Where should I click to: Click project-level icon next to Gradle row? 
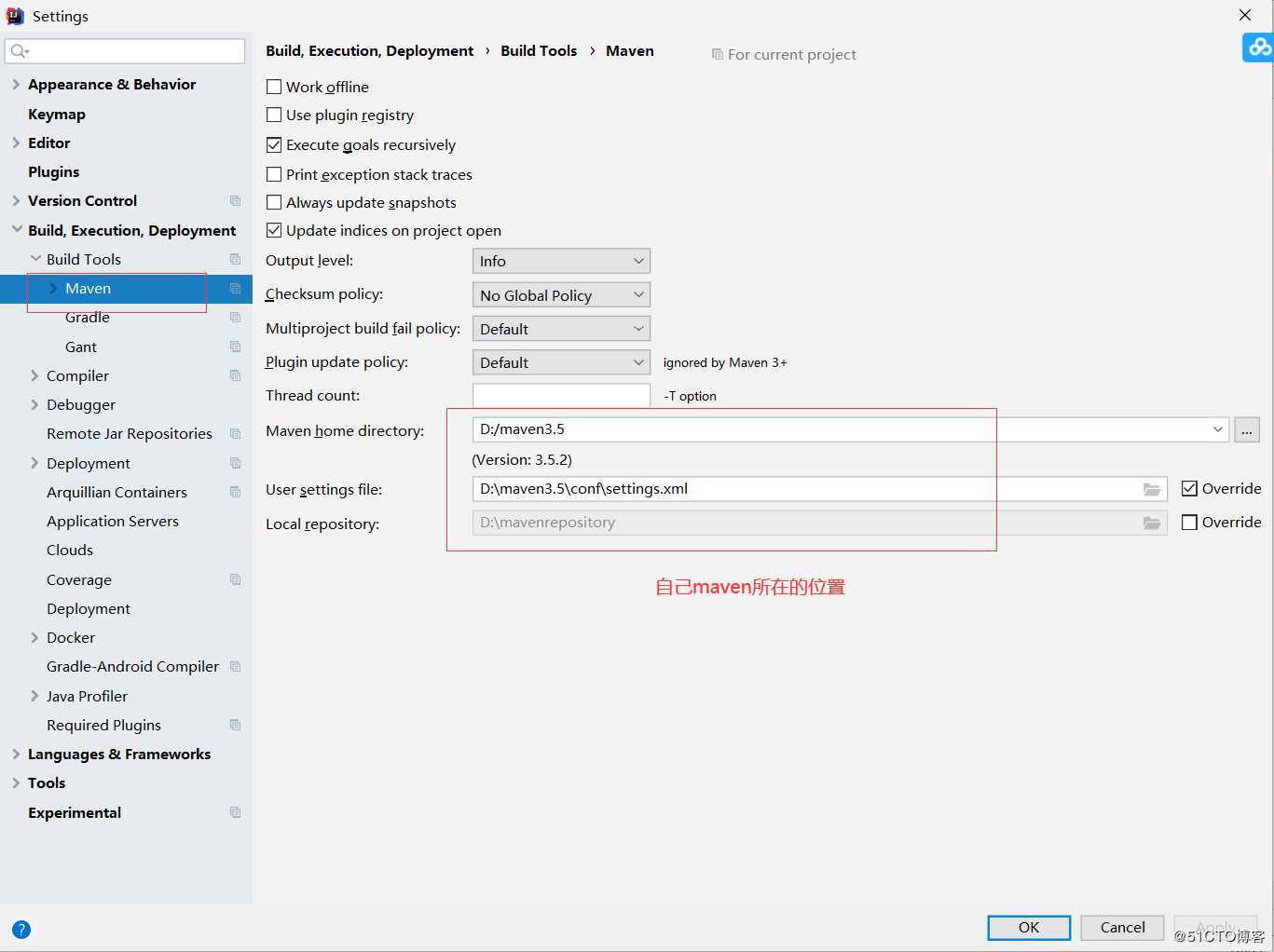point(235,318)
